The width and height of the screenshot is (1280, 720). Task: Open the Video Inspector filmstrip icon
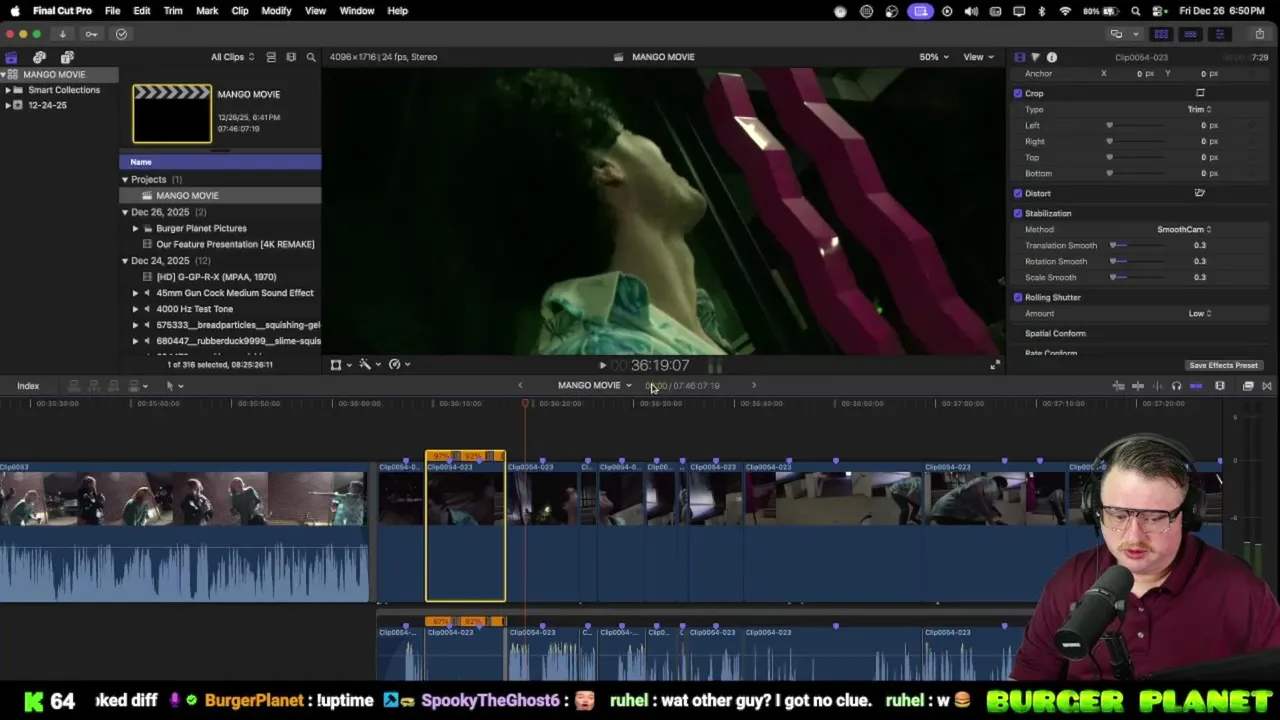click(x=1019, y=57)
